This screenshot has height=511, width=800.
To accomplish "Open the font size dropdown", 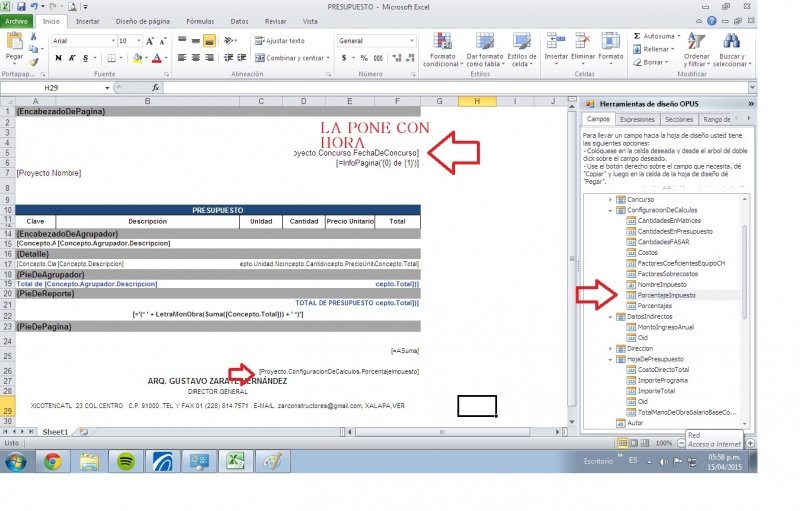I will [x=138, y=41].
